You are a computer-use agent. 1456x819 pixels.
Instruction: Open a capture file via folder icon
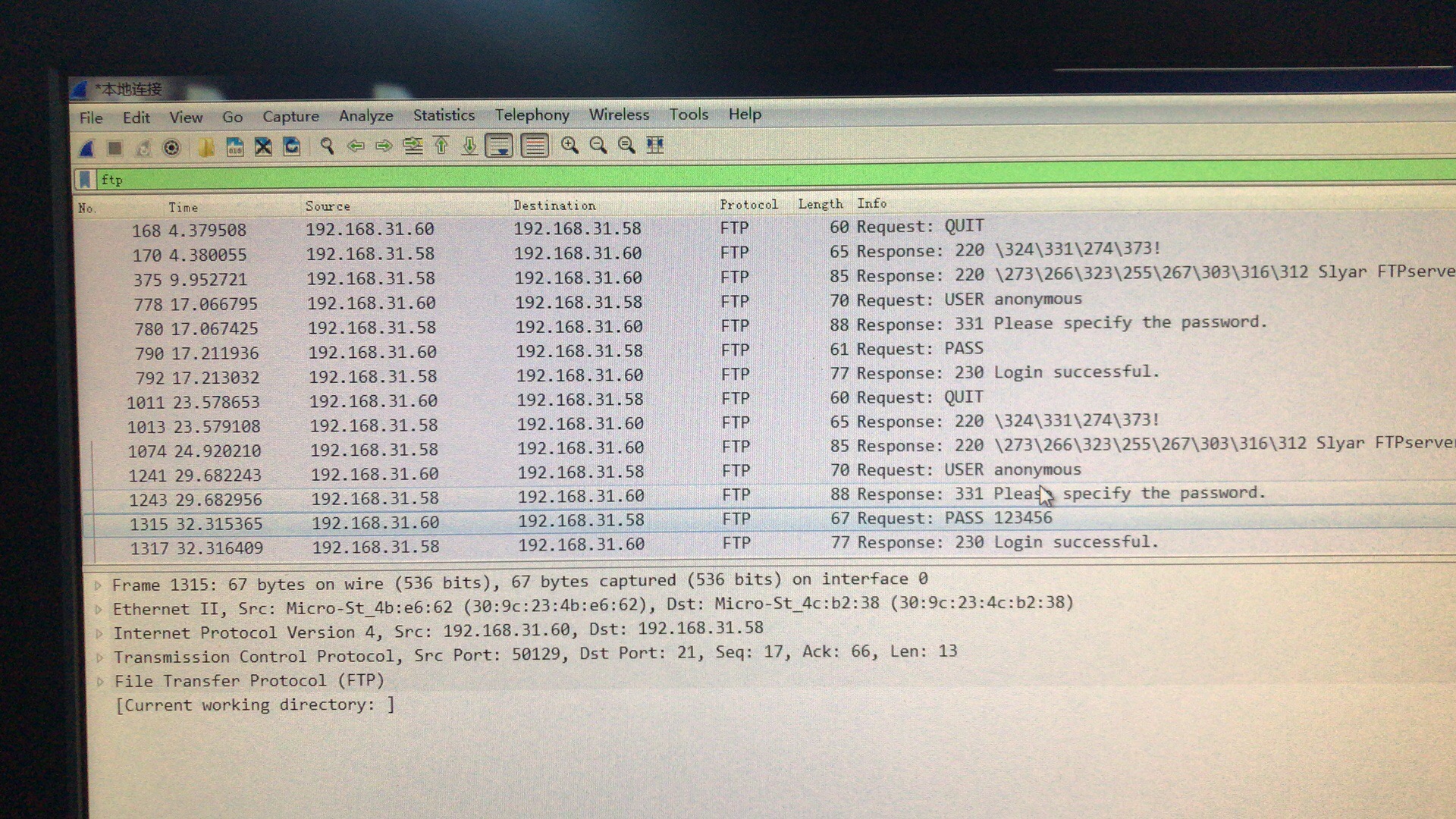[206, 147]
